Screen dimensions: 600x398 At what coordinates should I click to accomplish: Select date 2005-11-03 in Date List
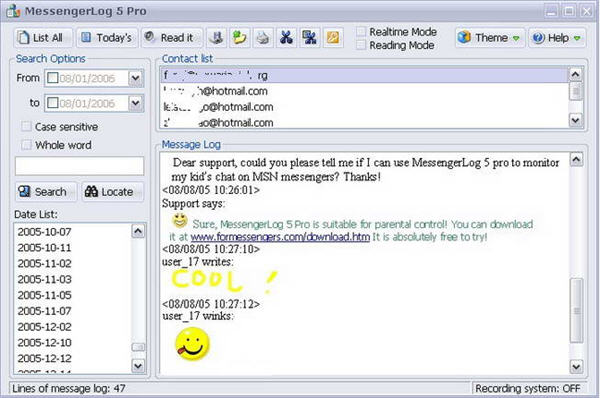coord(44,279)
